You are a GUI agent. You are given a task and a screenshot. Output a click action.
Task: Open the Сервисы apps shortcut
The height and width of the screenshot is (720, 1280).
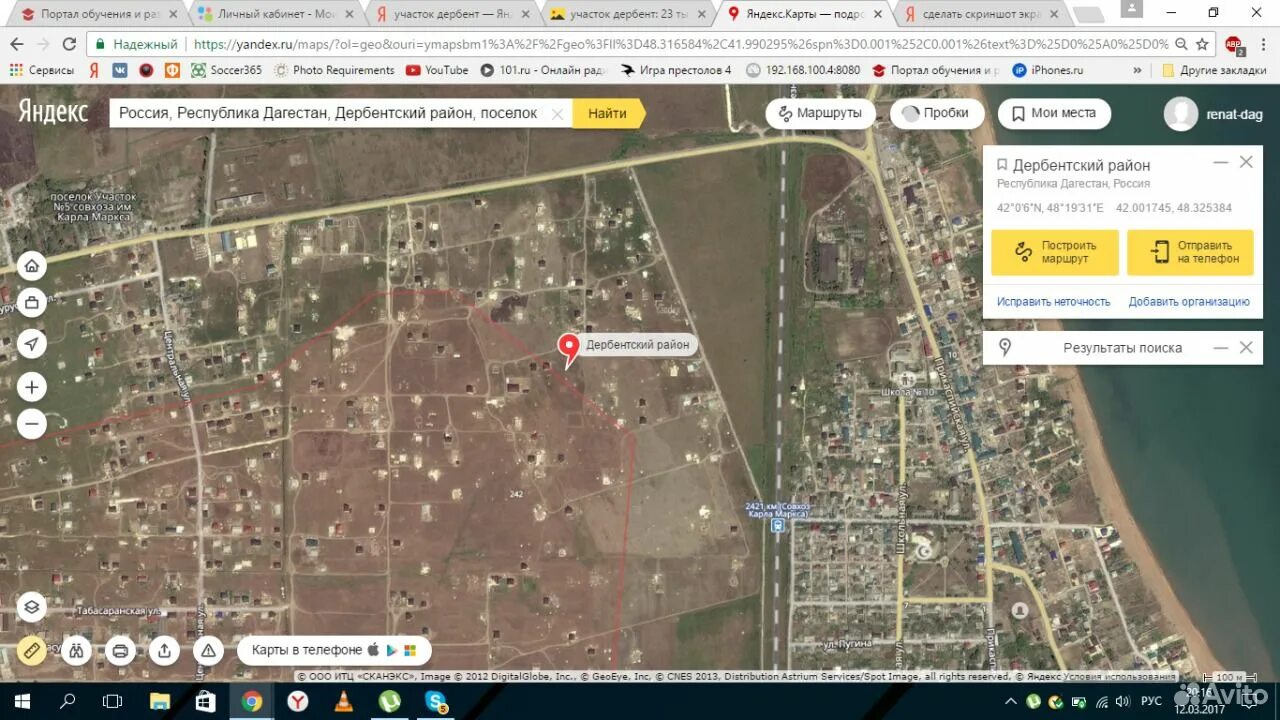coord(41,70)
